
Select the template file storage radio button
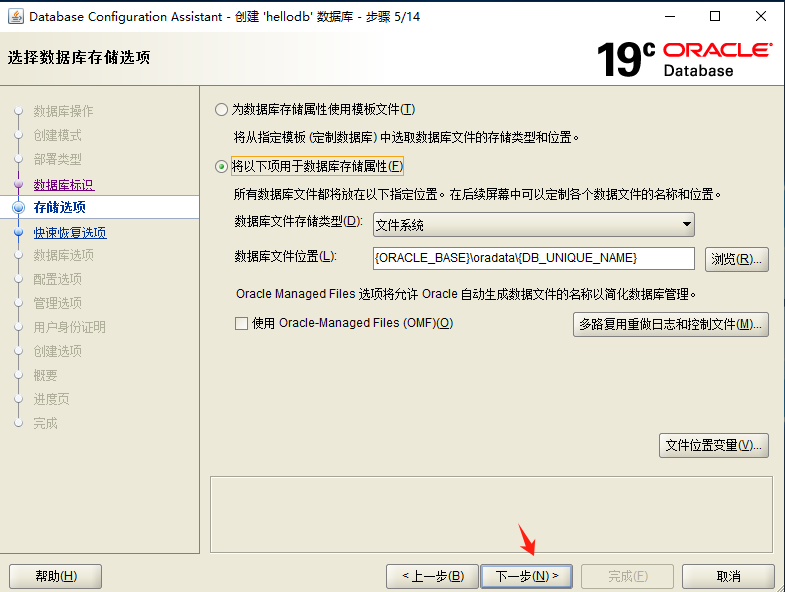[221, 109]
